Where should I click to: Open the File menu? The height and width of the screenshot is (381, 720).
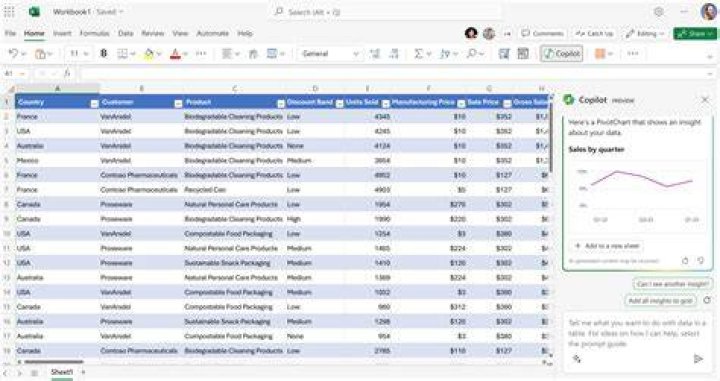coord(11,33)
